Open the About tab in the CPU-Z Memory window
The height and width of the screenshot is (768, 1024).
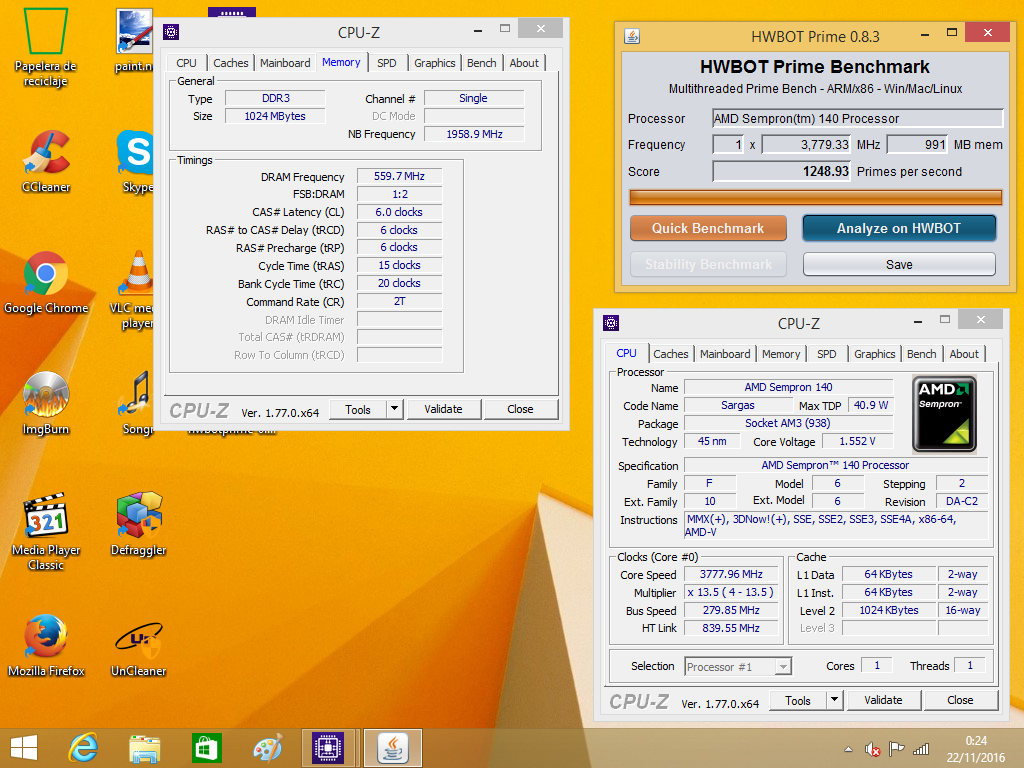tap(524, 63)
